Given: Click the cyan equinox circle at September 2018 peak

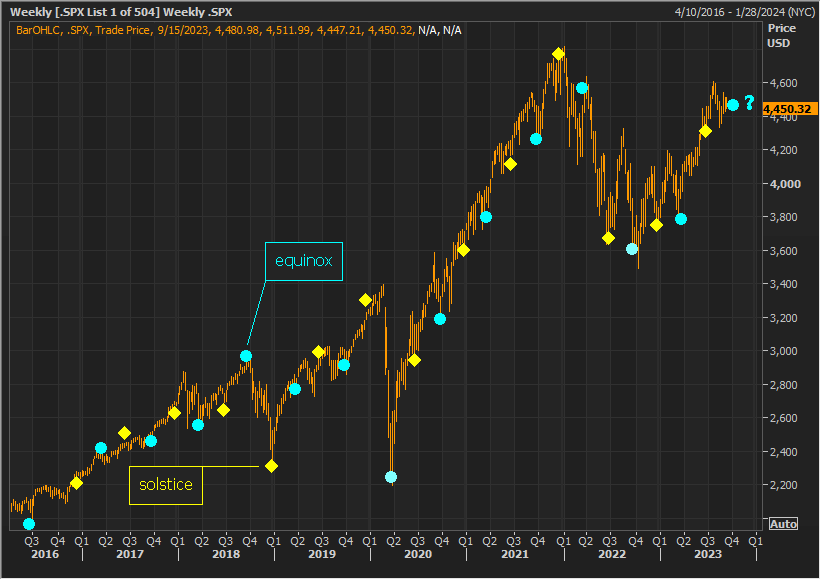Looking at the screenshot, I should (246, 356).
